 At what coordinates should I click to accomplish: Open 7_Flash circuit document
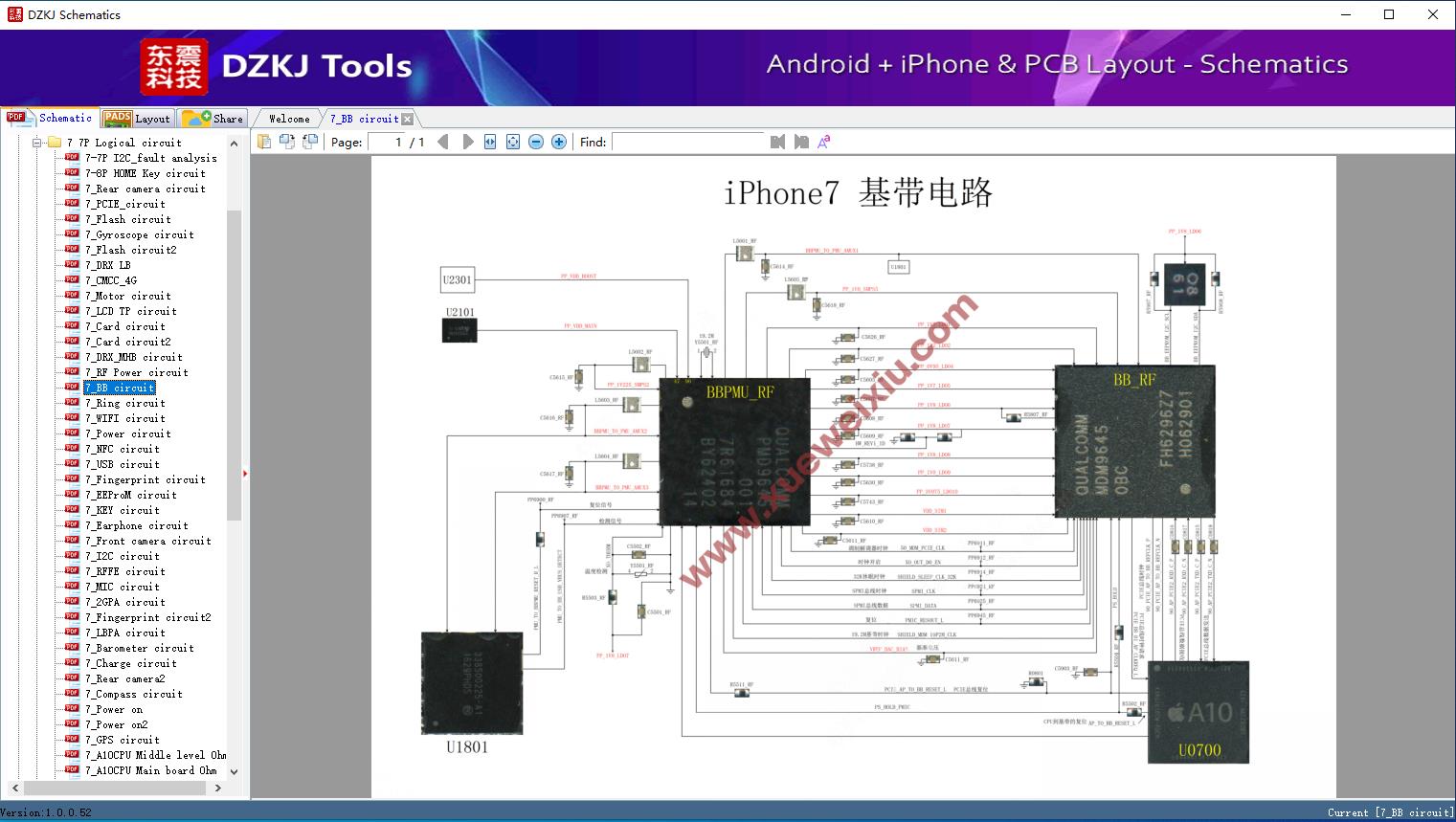click(x=128, y=219)
